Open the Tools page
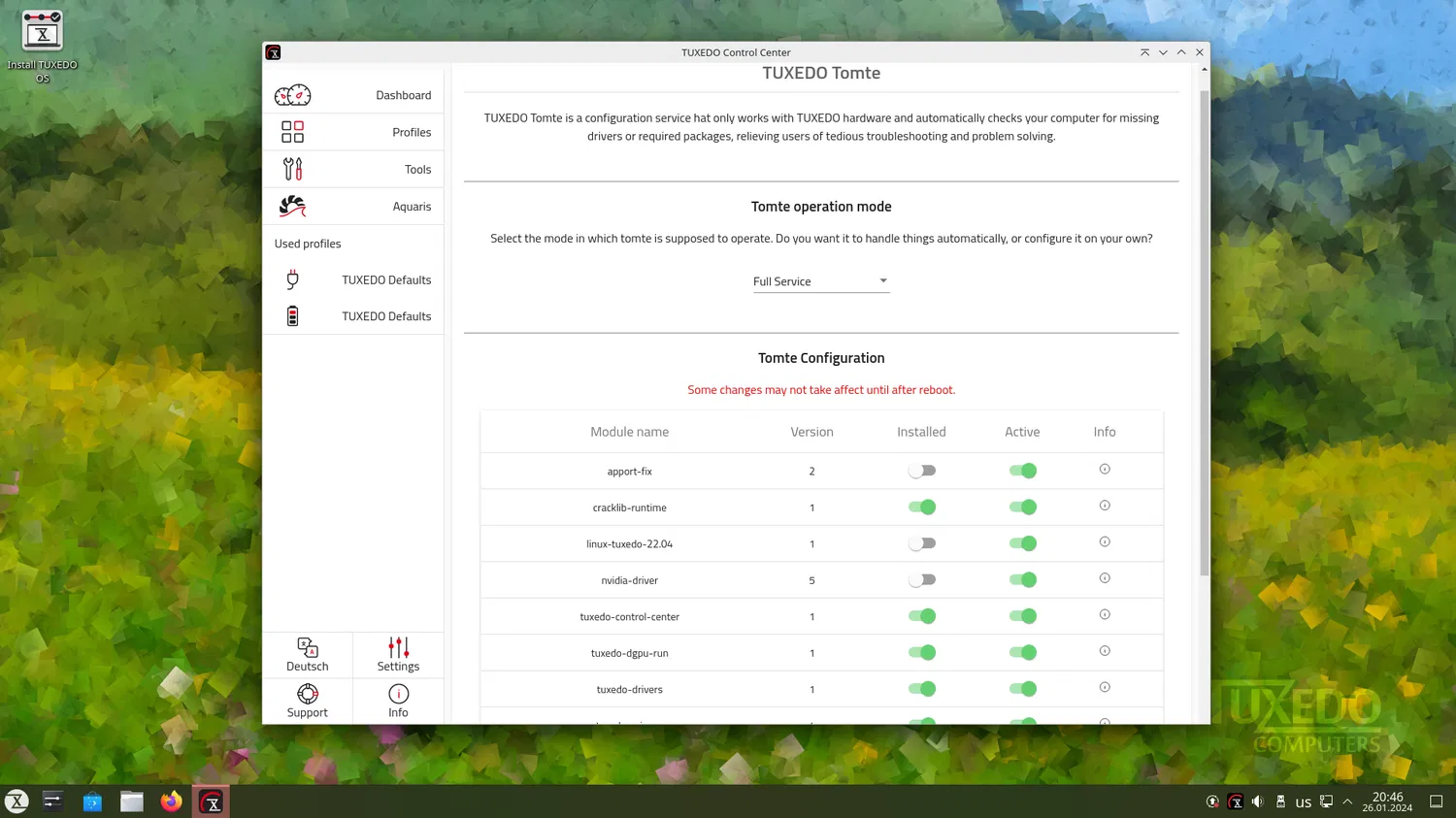 (353, 169)
